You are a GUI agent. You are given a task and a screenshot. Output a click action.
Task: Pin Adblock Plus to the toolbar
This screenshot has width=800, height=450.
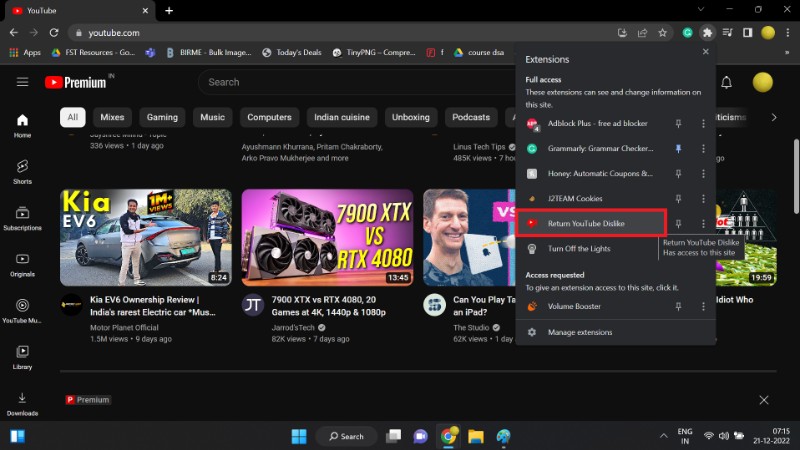pyautogui.click(x=679, y=124)
